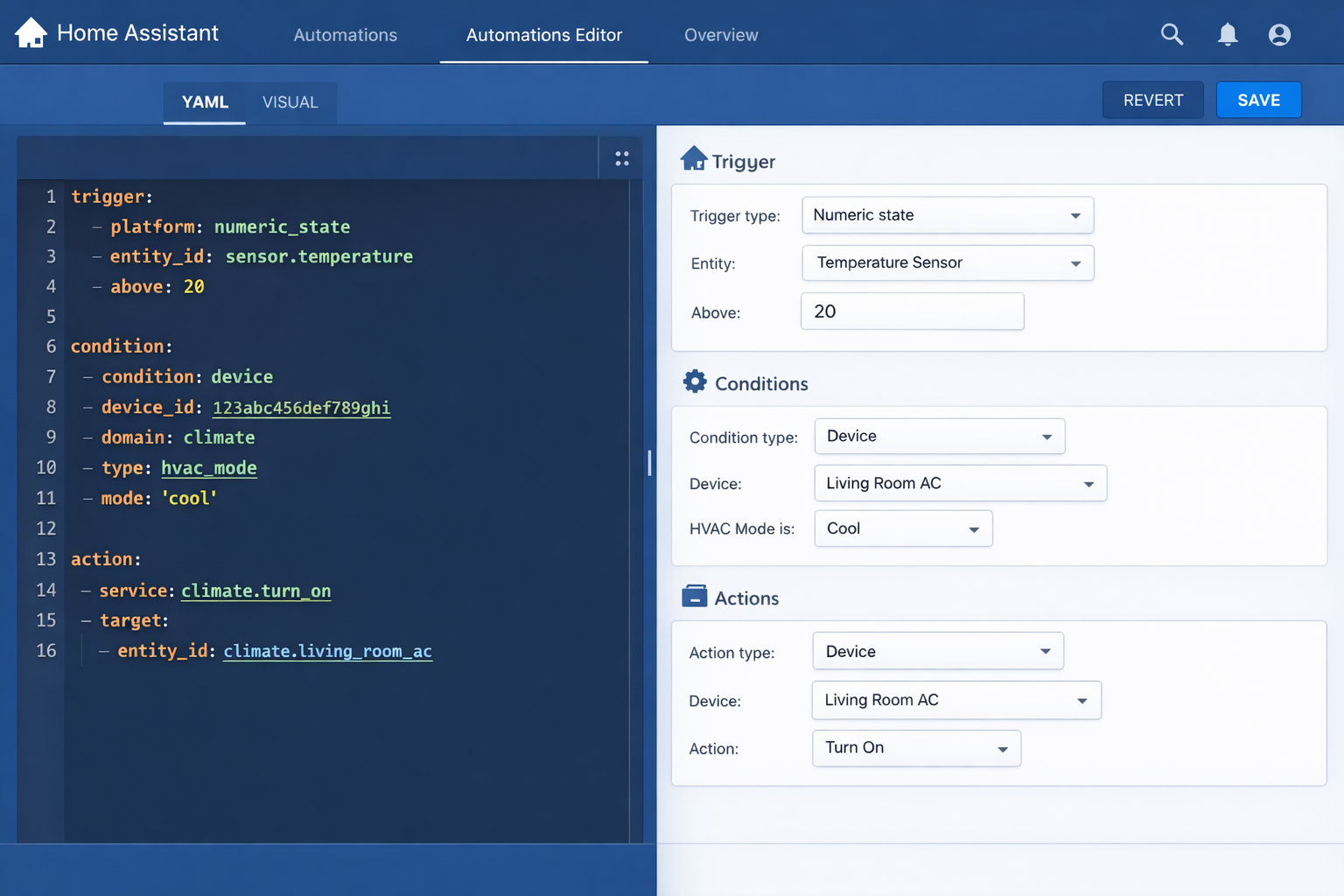Click the Actions section heading
Viewport: 1344px width, 896px height.
tap(746, 598)
